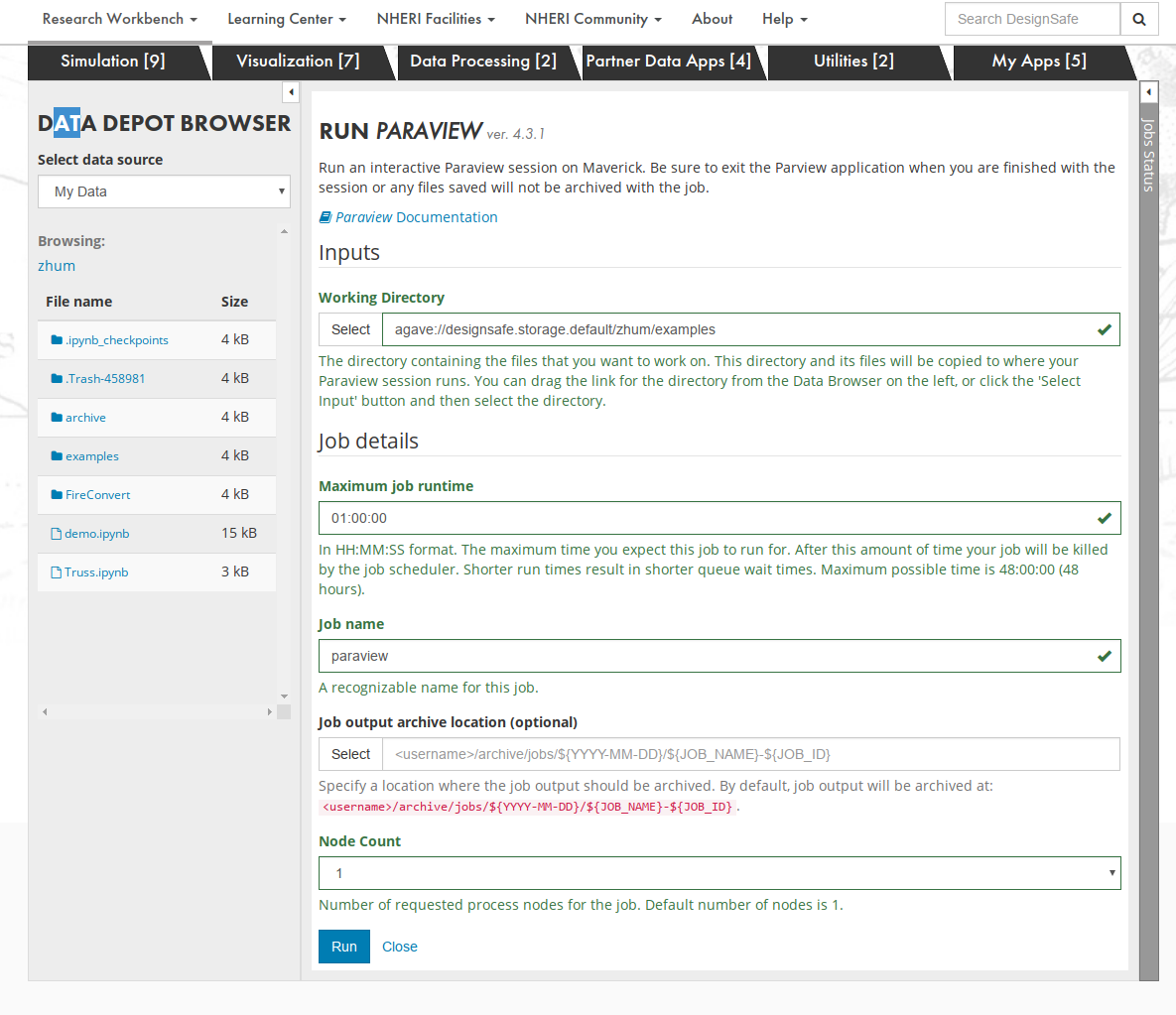This screenshot has height=1015, width=1176.
Task: Click the Close link
Action: click(400, 947)
